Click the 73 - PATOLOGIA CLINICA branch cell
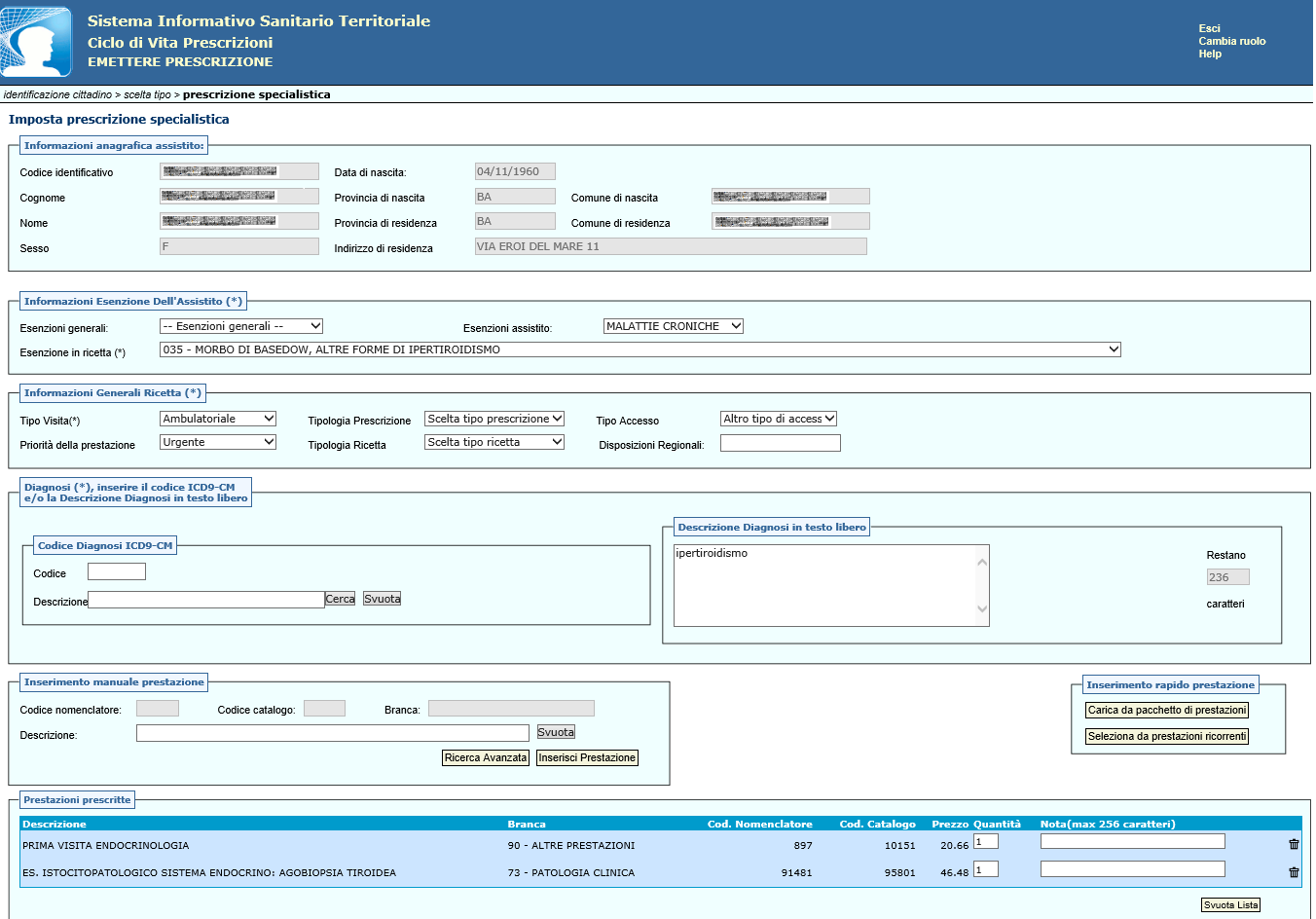Viewport: 1316px width, 919px height. tap(571, 872)
